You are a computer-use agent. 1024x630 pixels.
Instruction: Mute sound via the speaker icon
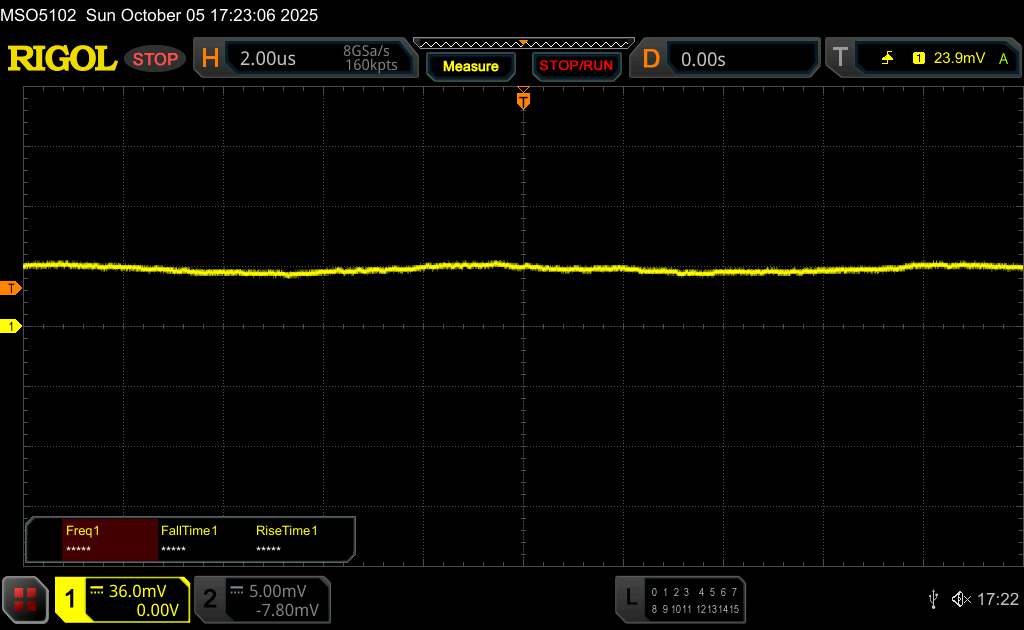960,599
